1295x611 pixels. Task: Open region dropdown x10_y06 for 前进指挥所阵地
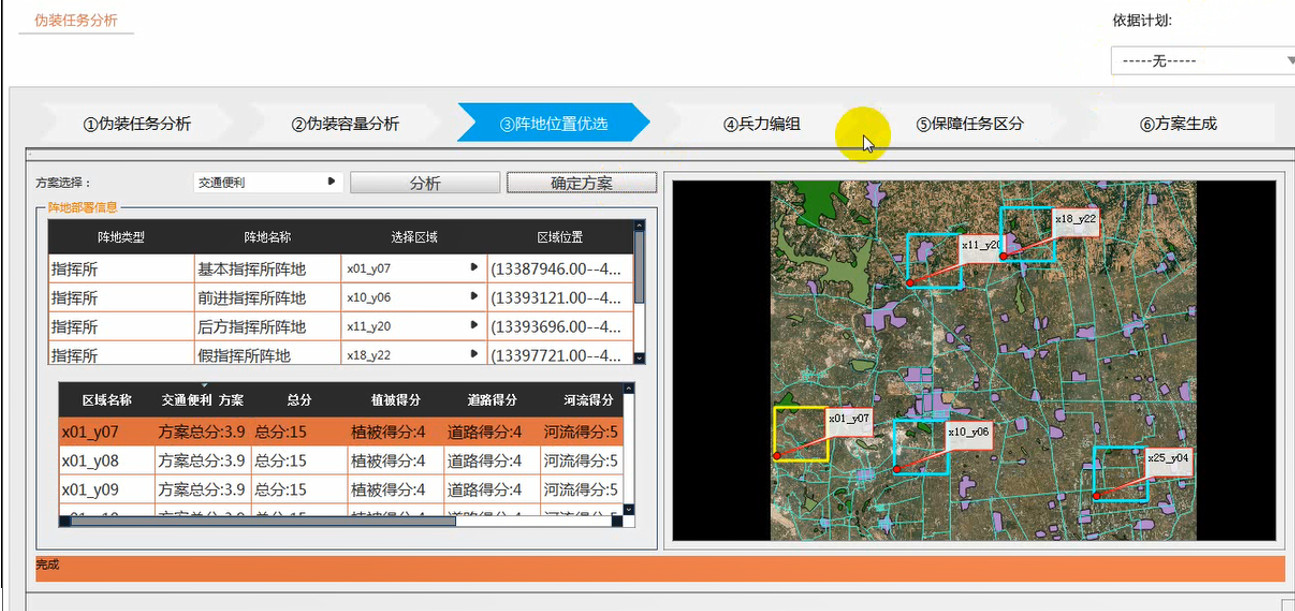414,298
